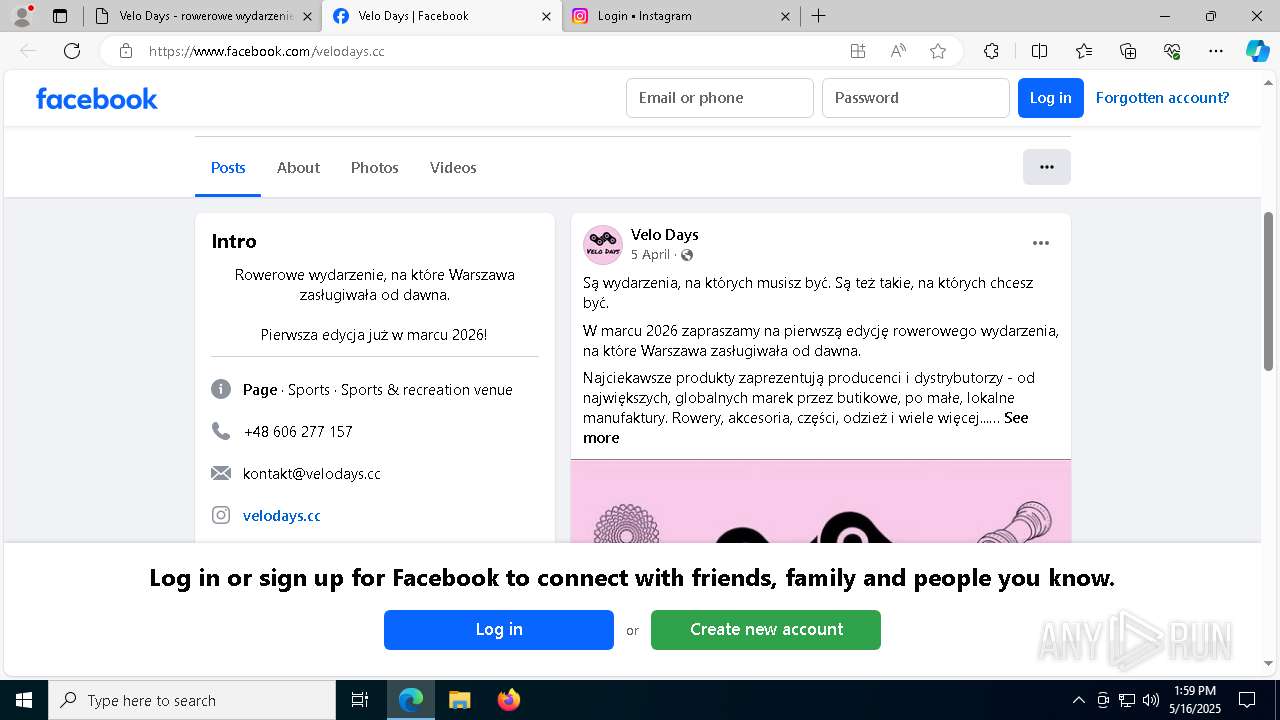Focus the Password field
Screen dimensions: 1280x720
(x=916, y=98)
